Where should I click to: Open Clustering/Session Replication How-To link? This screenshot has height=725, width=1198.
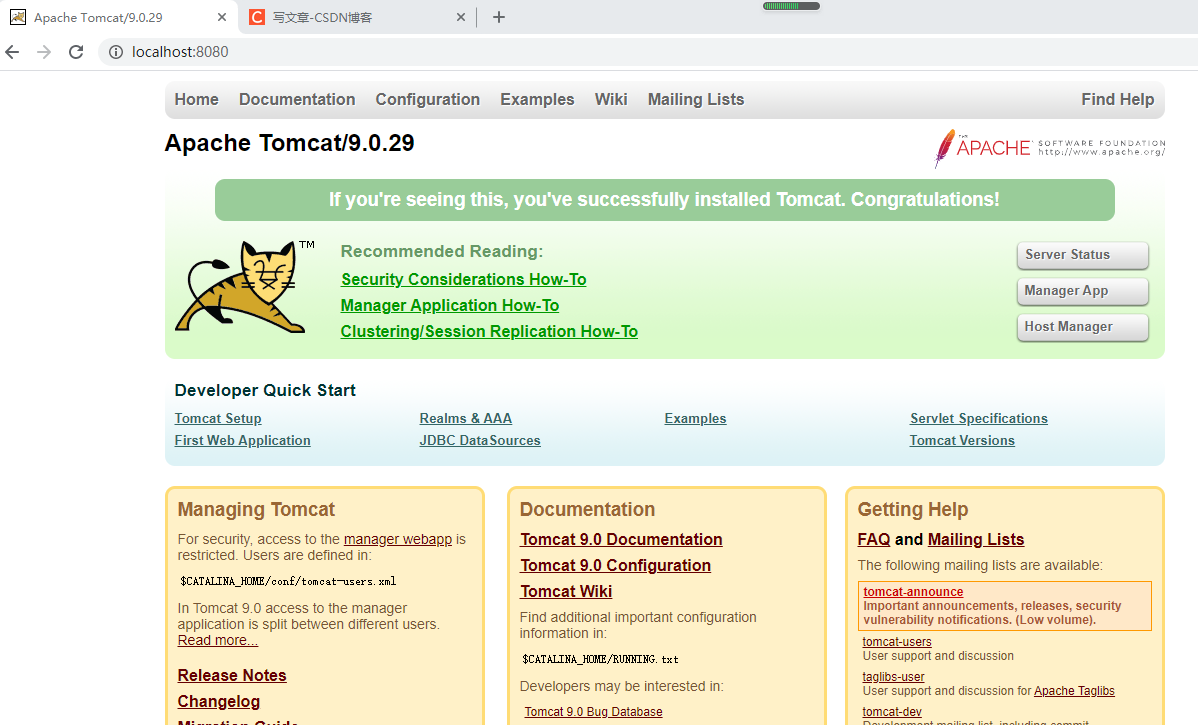(489, 332)
